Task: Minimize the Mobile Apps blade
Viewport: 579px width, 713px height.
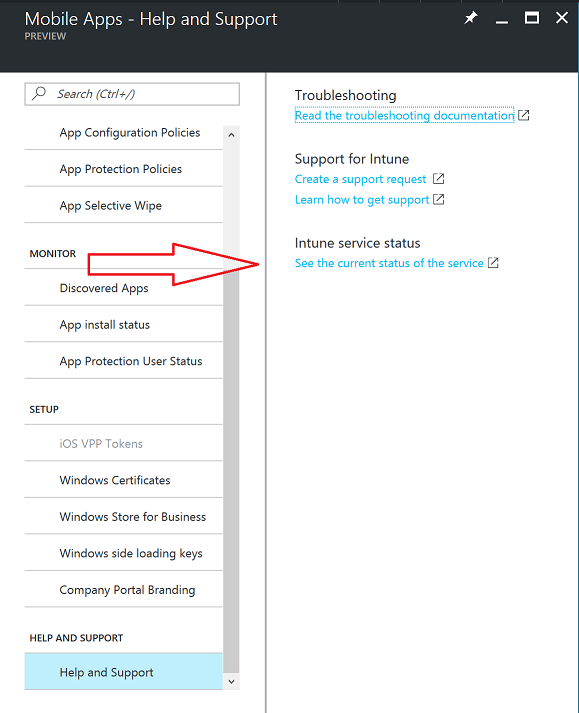Action: click(502, 22)
